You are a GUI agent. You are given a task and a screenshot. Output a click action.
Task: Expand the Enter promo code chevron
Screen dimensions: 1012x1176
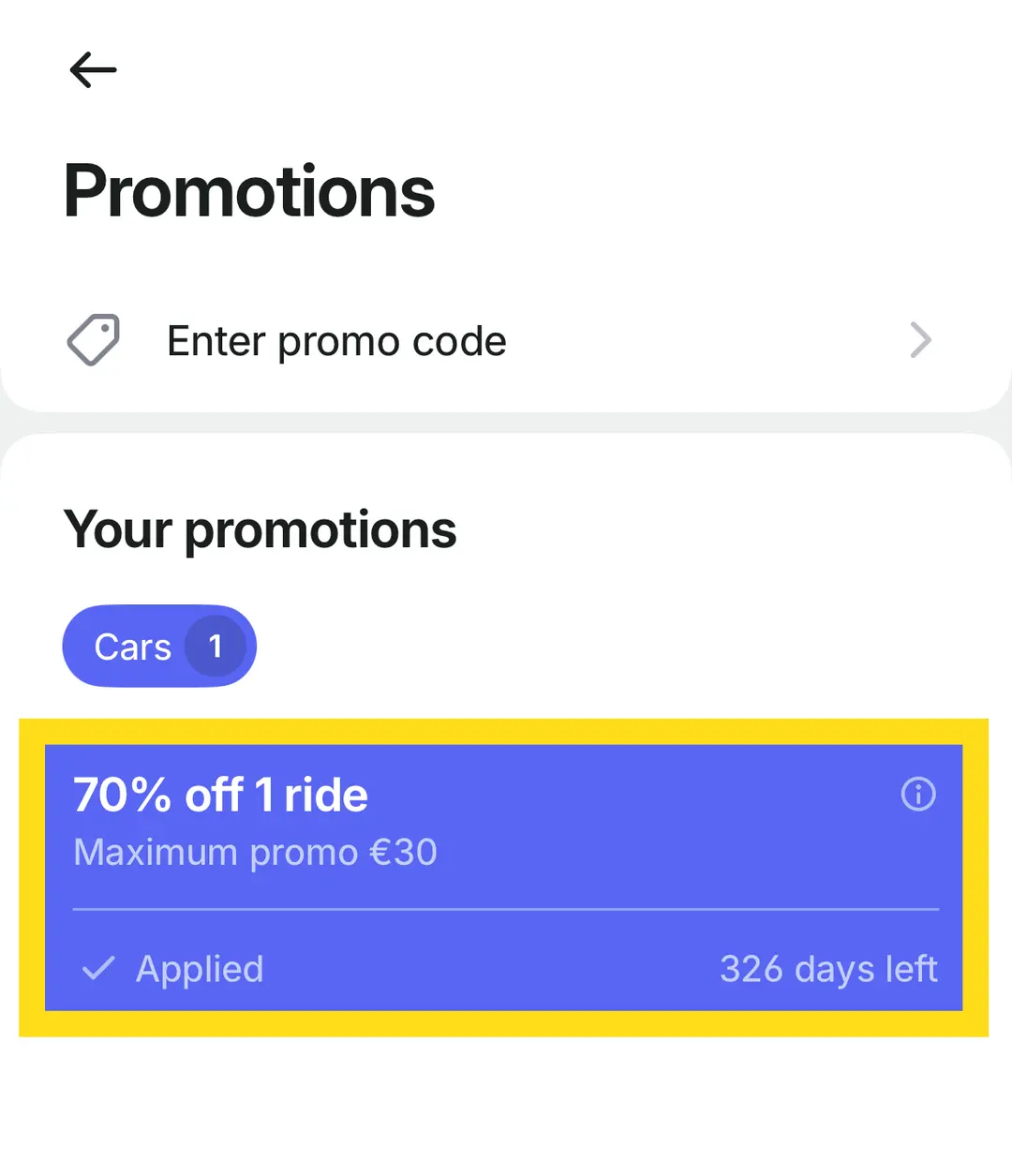(920, 340)
